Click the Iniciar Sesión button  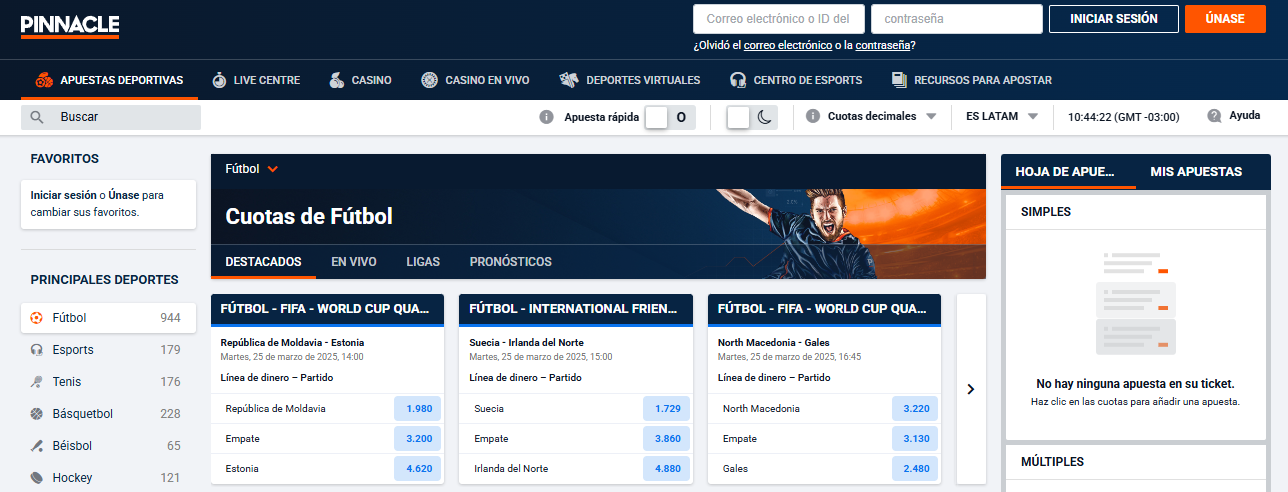1113,19
